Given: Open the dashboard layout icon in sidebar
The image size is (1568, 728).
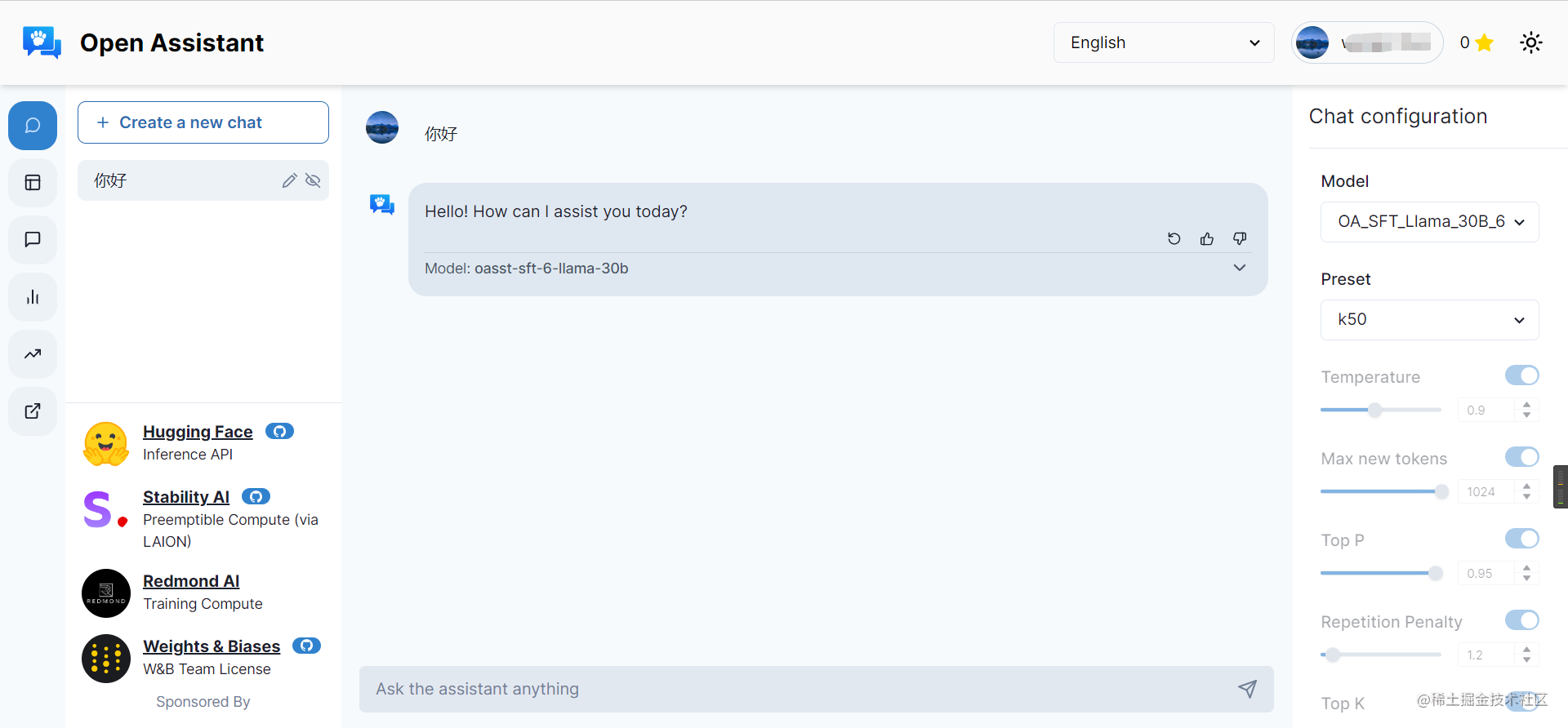Looking at the screenshot, I should click(33, 183).
